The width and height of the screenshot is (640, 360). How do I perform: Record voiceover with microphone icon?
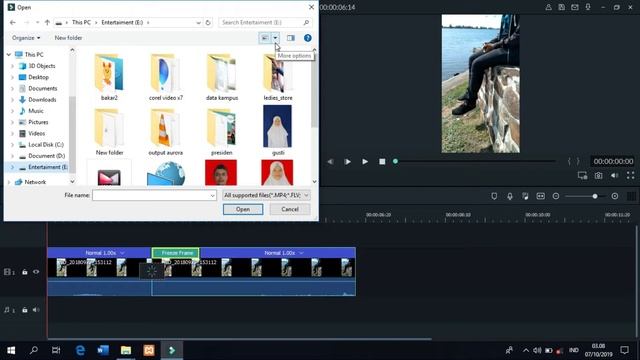510,196
